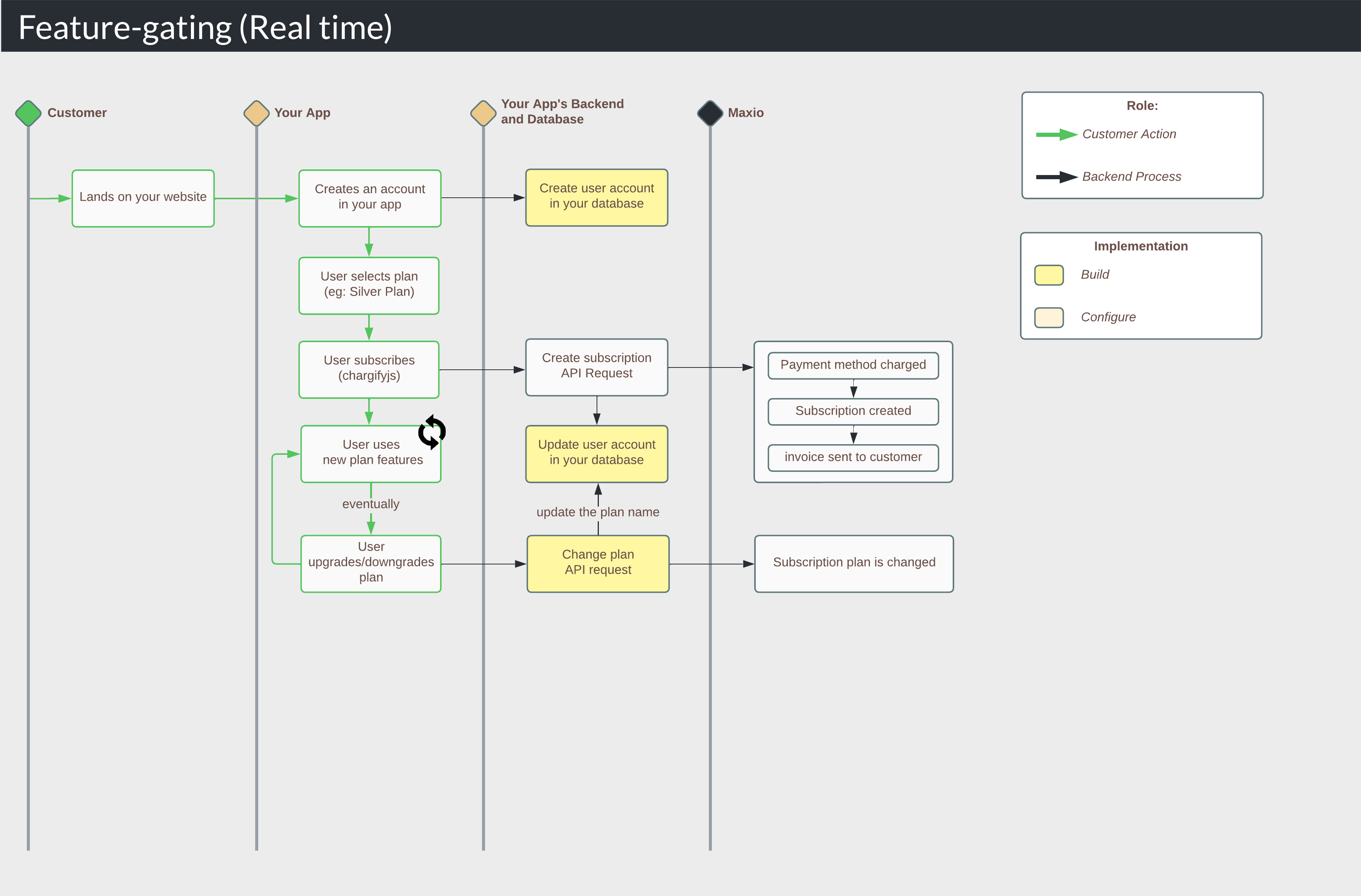Click the 'Feature-gating (Real time)' title
This screenshot has height=896, width=1361.
[x=205, y=28]
